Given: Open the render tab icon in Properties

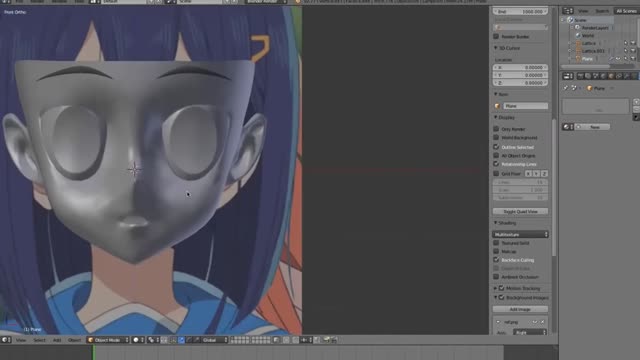Looking at the screenshot, I should point(580,76).
